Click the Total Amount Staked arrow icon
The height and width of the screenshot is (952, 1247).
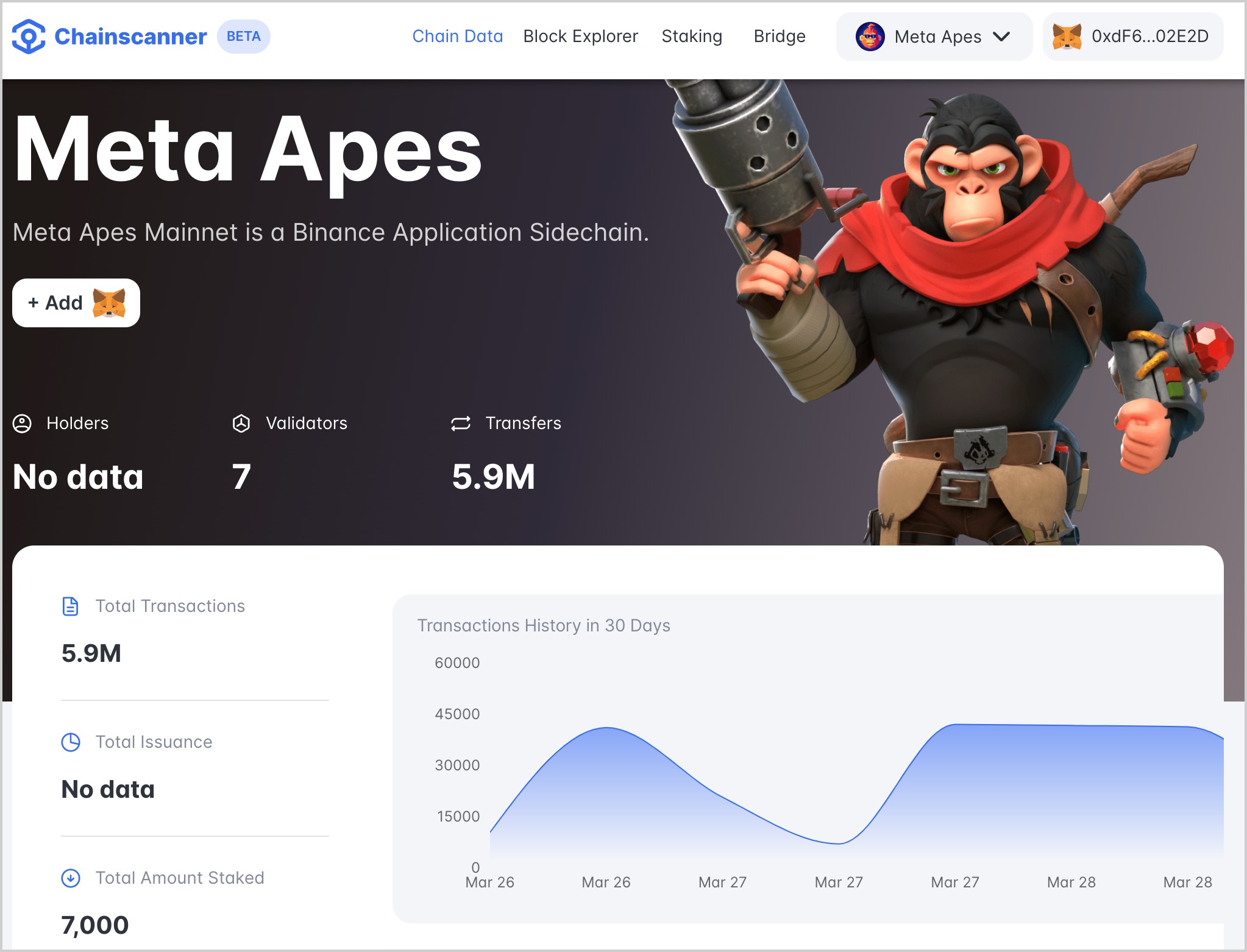point(71,878)
